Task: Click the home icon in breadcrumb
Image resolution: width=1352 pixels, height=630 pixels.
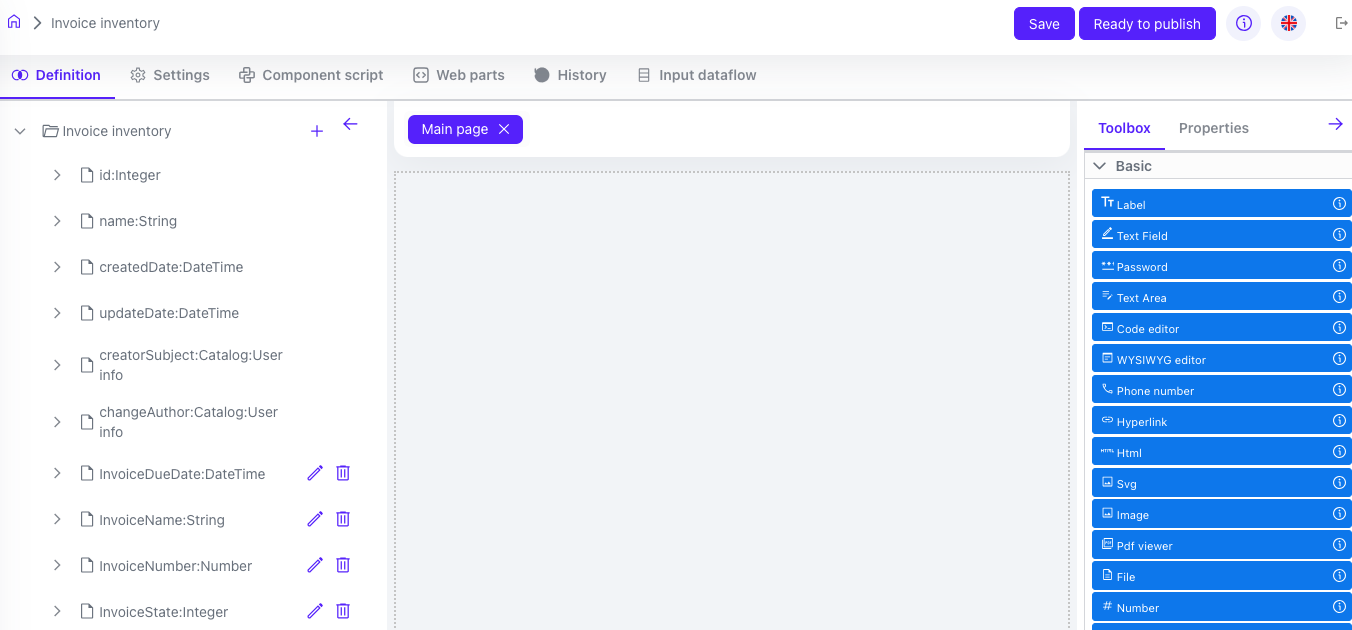Action: coord(14,22)
